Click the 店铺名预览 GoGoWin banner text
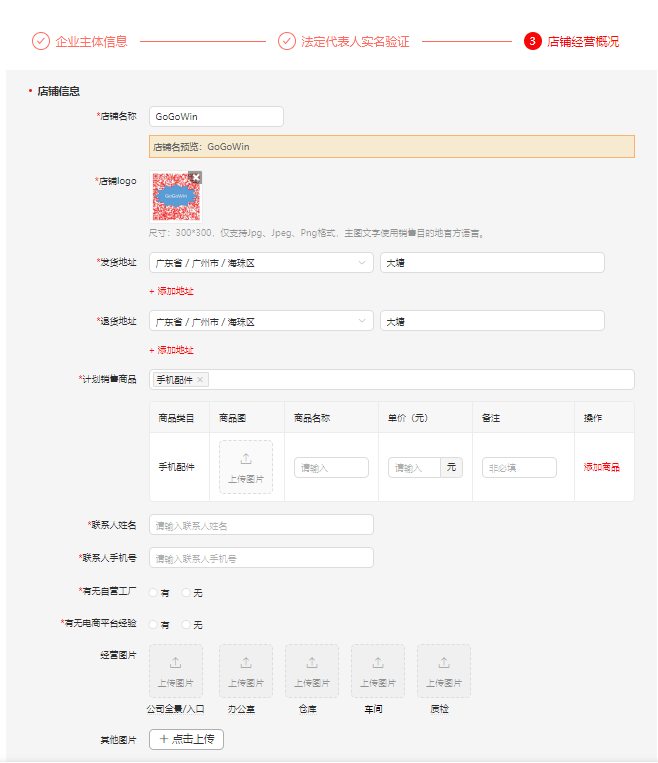658x763 pixels. [x=201, y=146]
